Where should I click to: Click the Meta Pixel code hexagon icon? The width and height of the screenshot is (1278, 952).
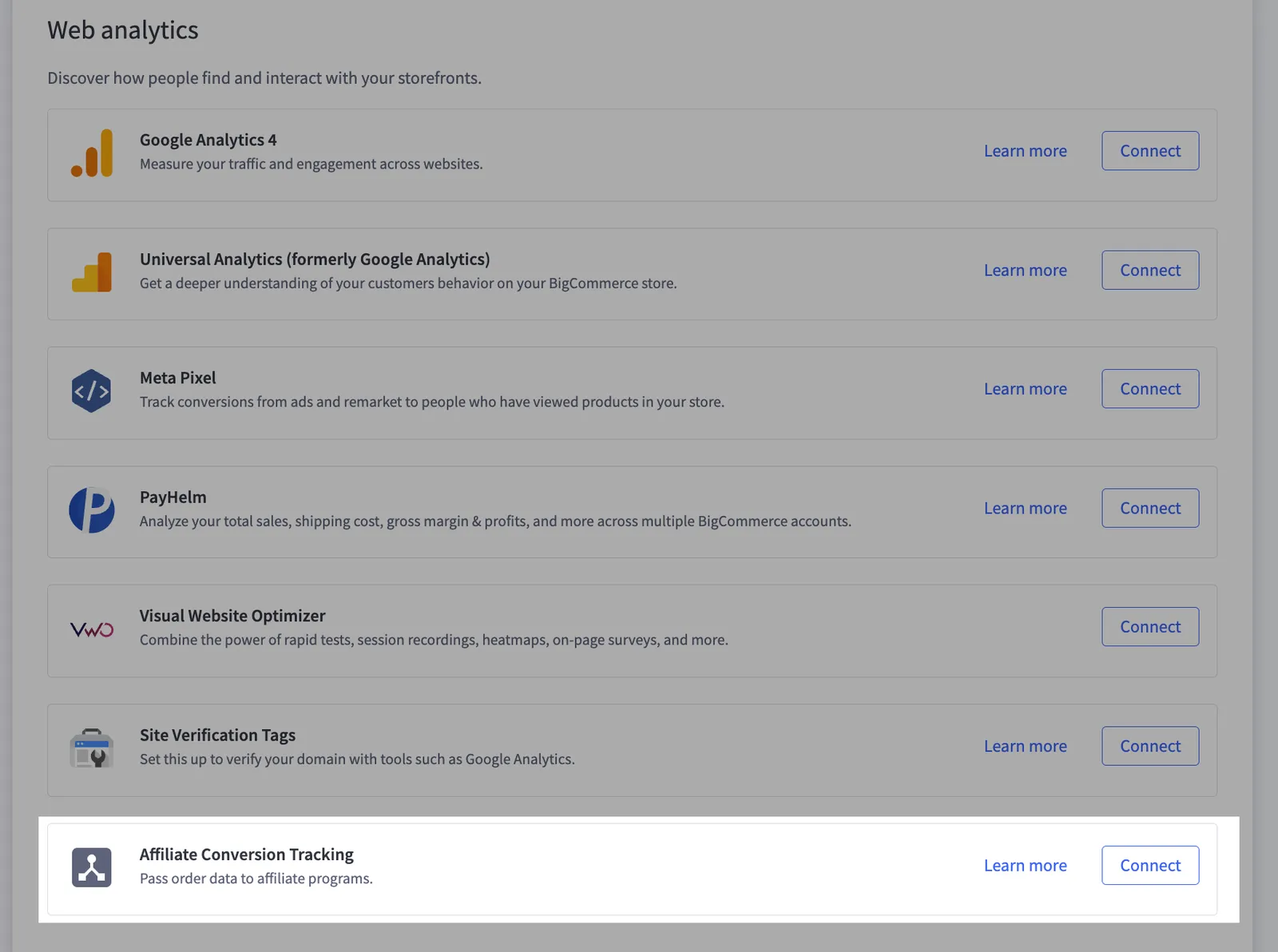[x=91, y=391]
